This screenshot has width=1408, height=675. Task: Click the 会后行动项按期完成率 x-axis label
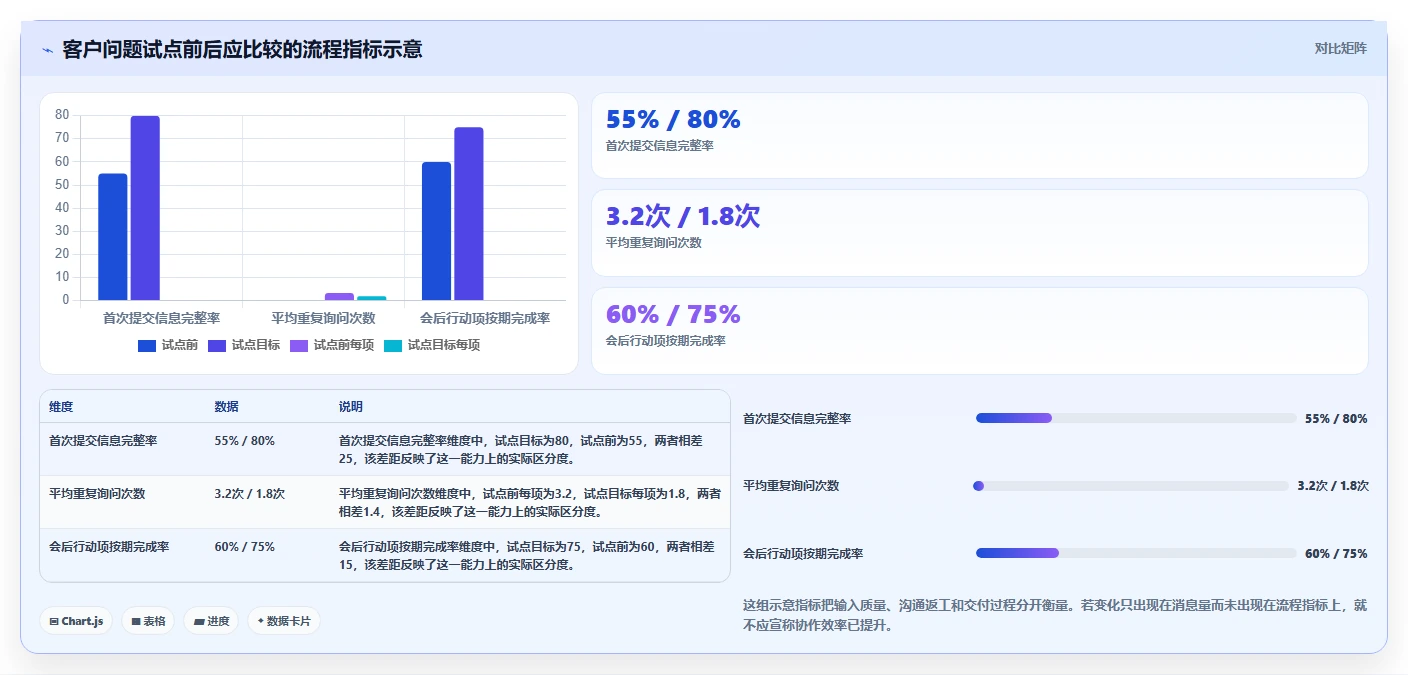pos(485,318)
